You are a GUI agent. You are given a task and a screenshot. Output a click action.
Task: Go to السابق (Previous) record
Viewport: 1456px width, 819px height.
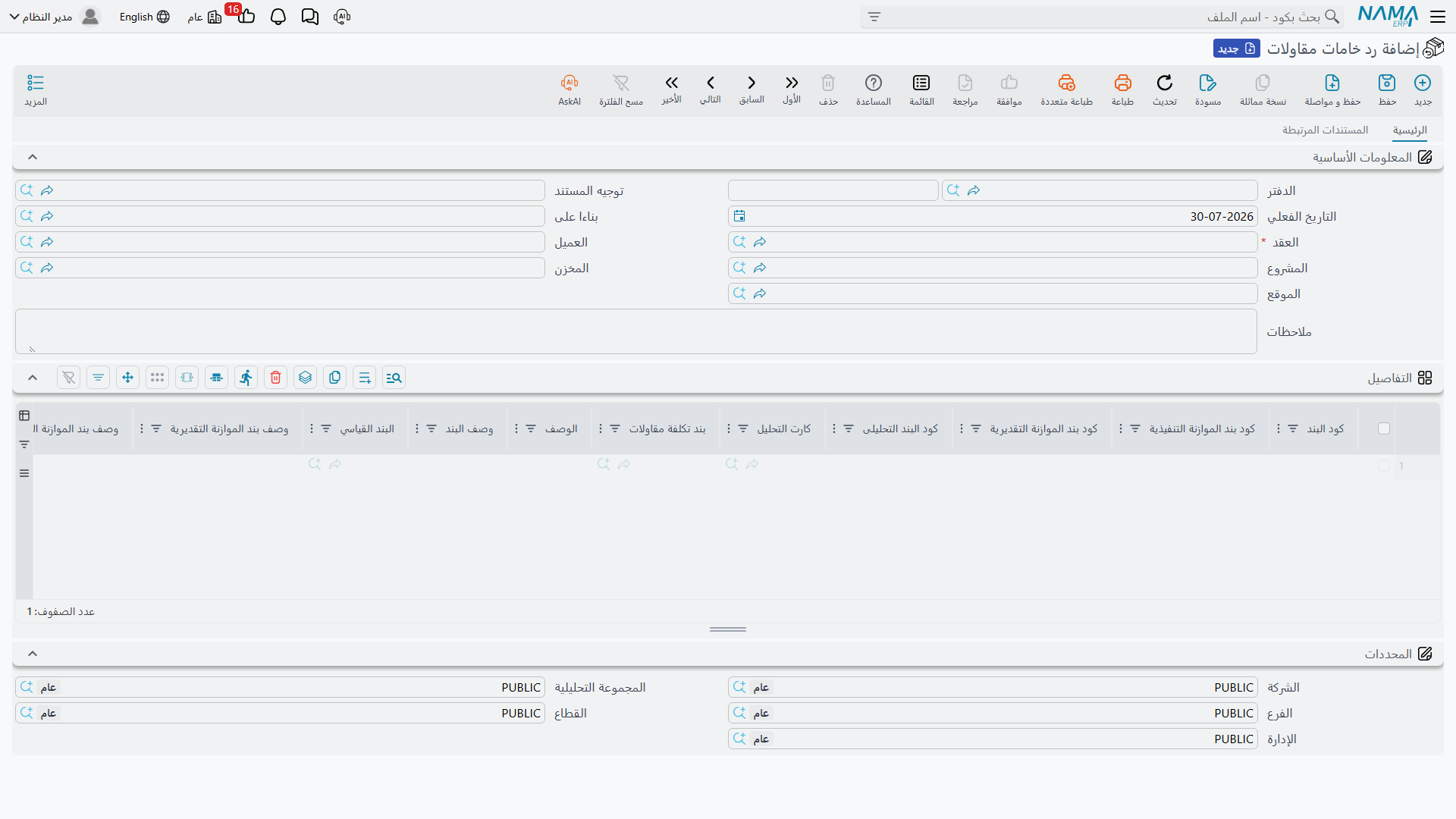tap(752, 83)
